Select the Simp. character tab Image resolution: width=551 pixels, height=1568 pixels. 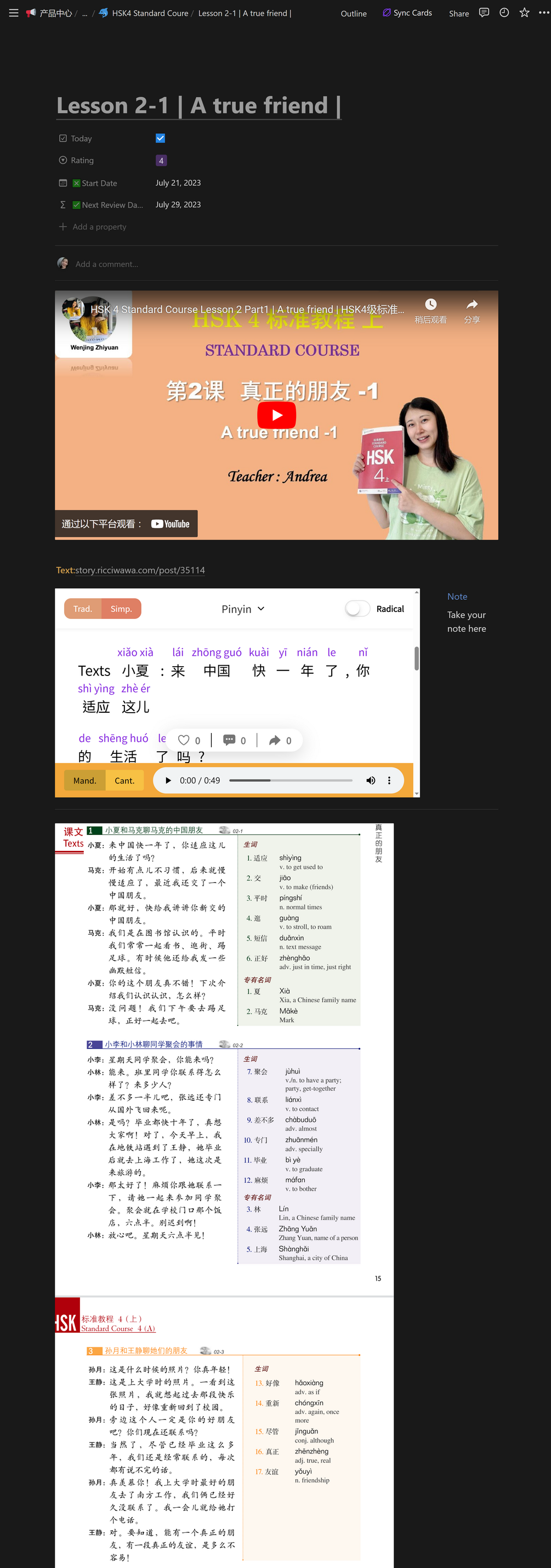coord(121,609)
